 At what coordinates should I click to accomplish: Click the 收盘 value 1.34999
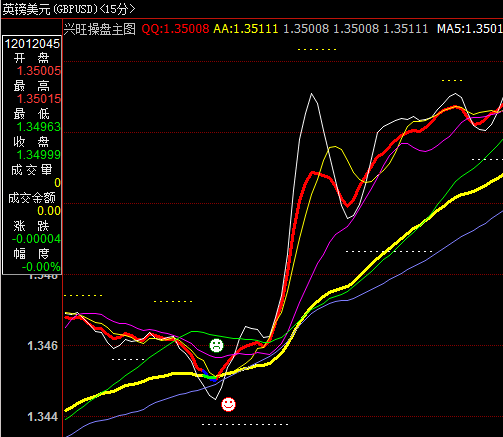click(39, 155)
